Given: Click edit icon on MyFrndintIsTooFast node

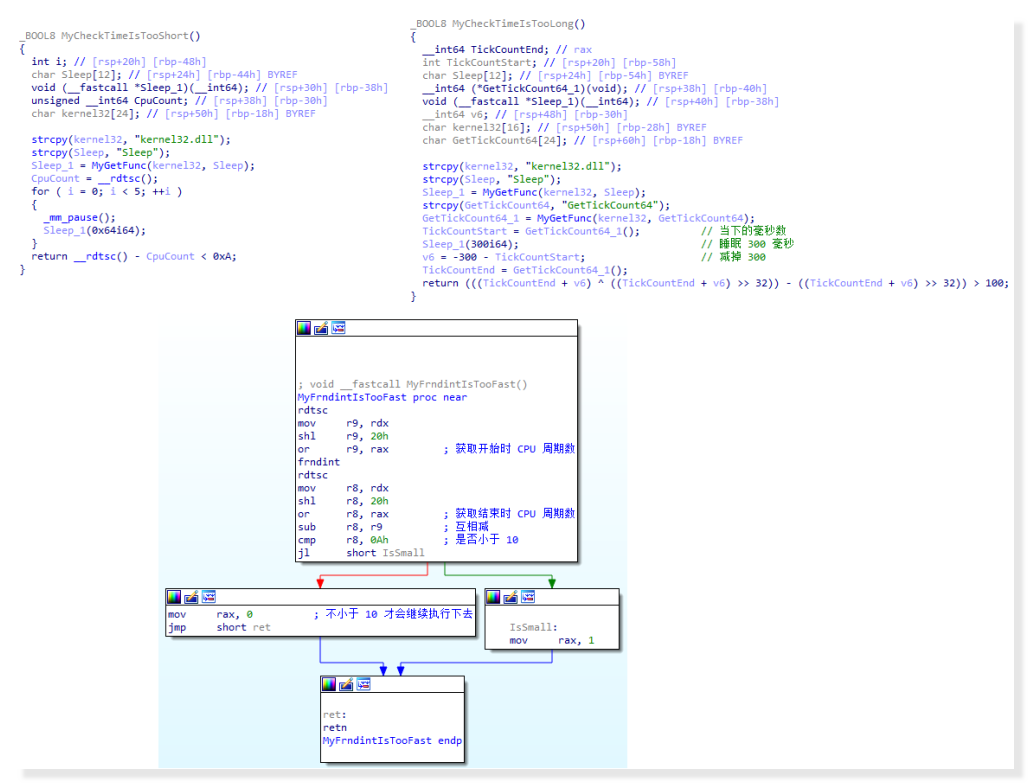Looking at the screenshot, I should pyautogui.click(x=321, y=328).
